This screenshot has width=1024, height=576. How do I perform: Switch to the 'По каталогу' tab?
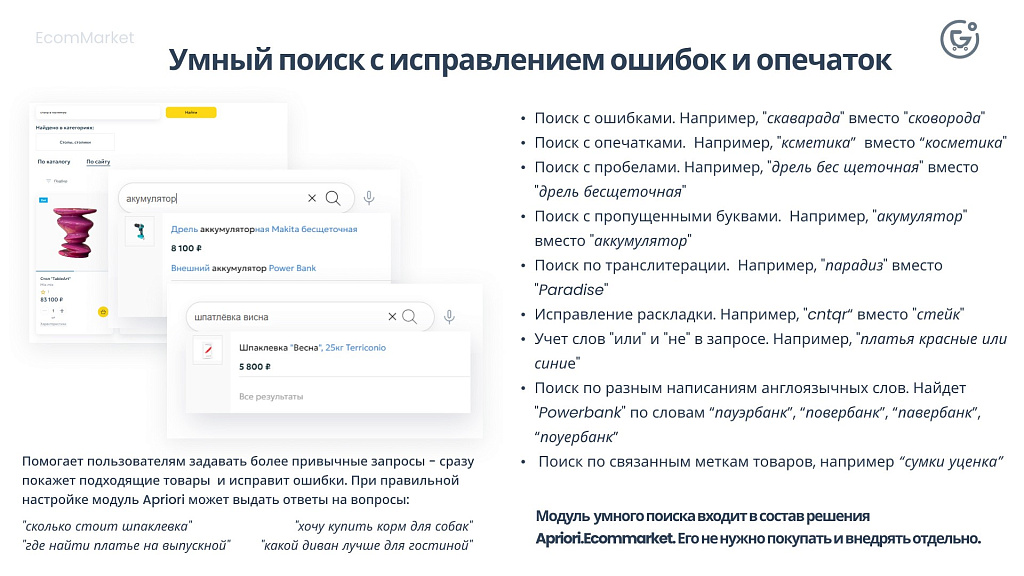point(54,161)
